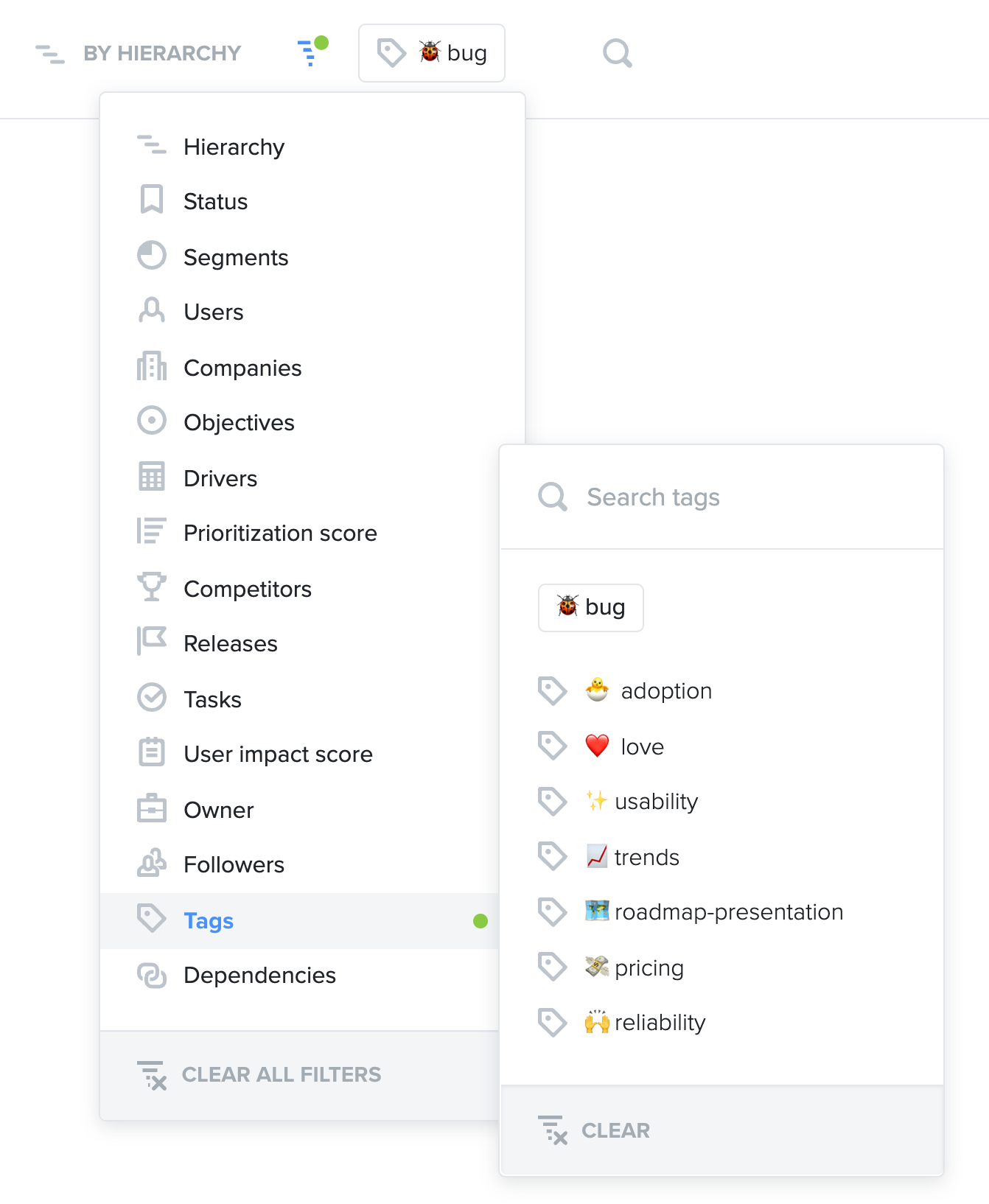Click the Releases flag icon

(152, 642)
